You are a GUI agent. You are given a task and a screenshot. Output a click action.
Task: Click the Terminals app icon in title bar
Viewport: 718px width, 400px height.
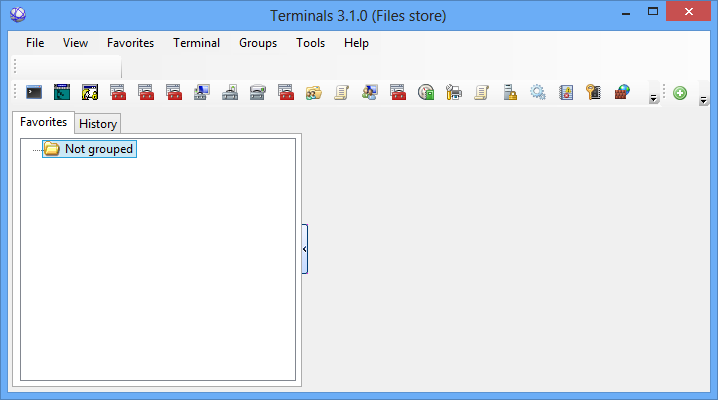pyautogui.click(x=18, y=15)
